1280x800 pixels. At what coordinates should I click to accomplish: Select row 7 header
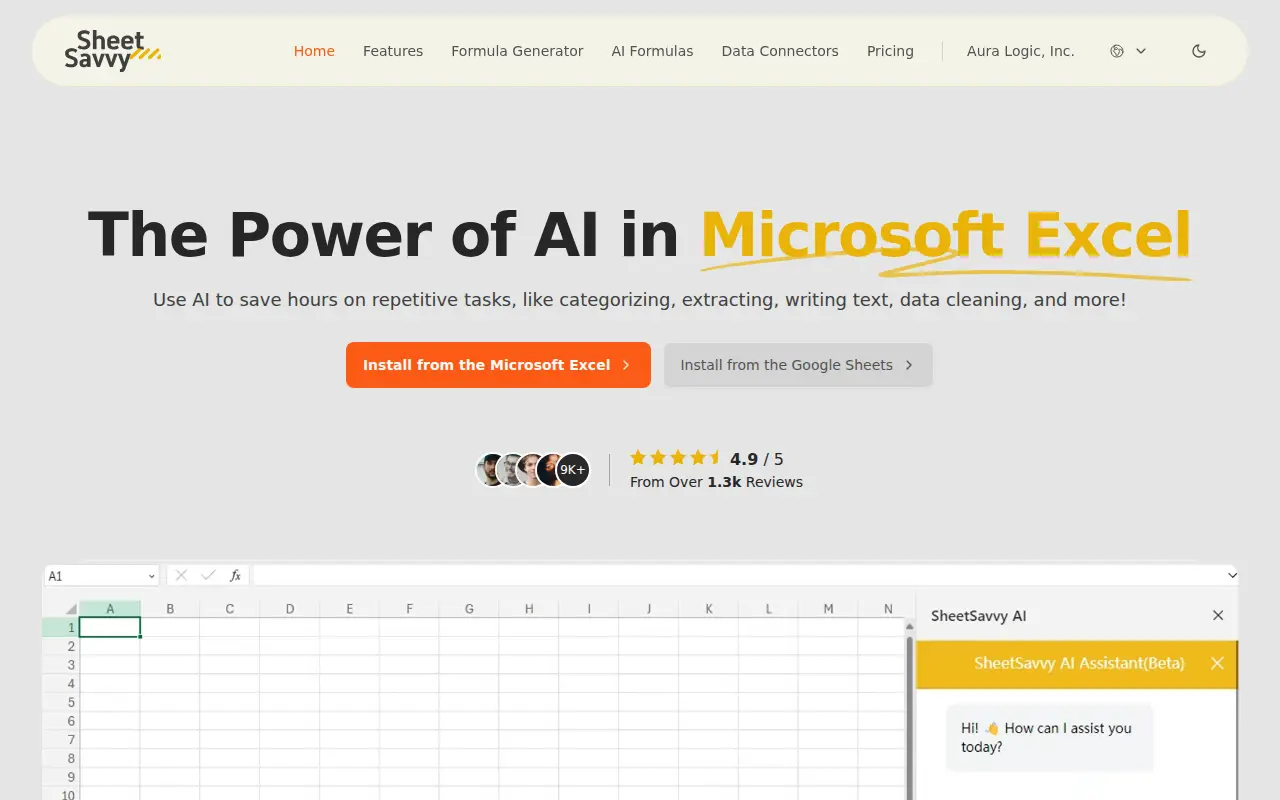coord(61,740)
